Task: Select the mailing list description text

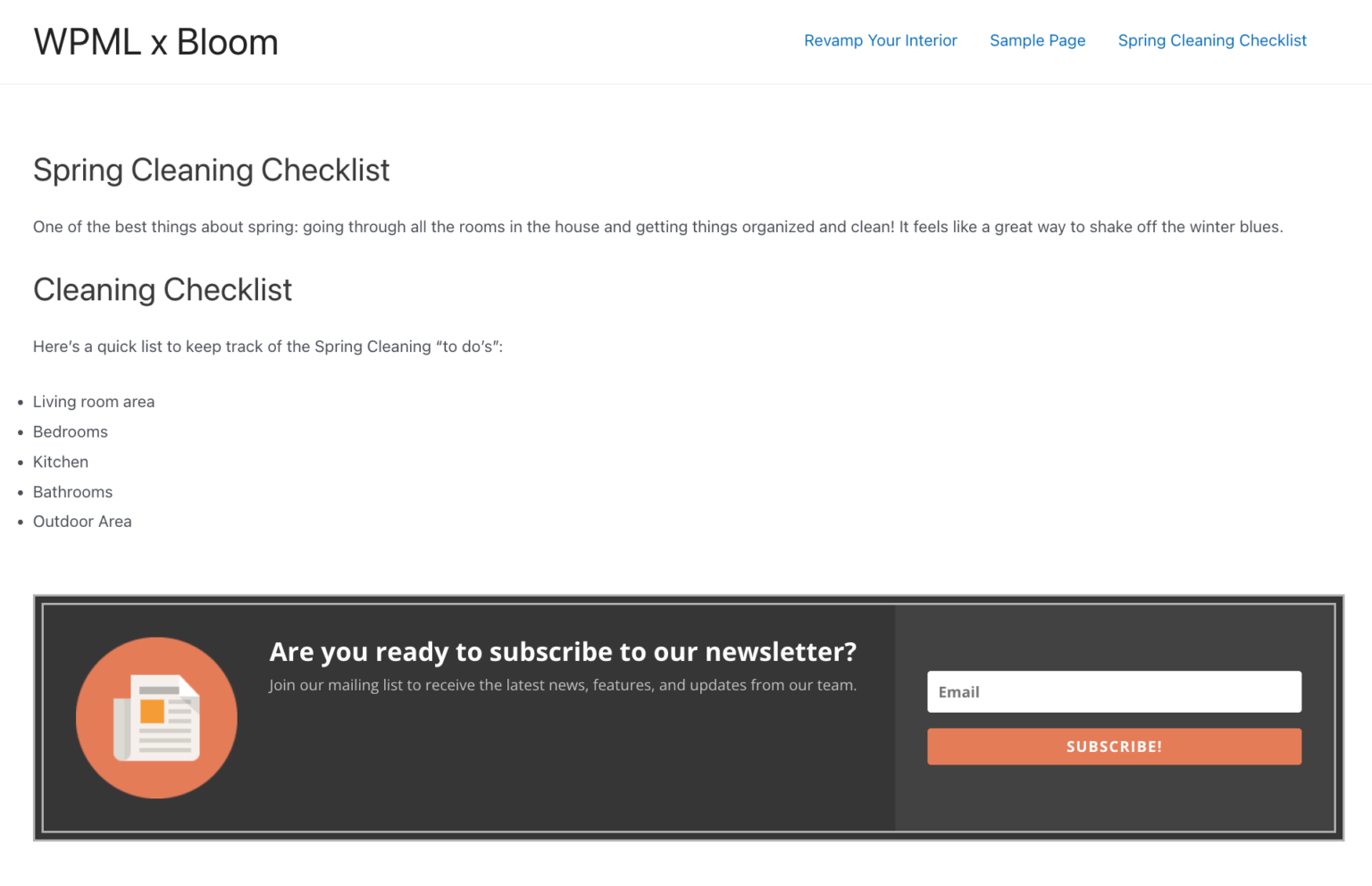Action: [x=562, y=685]
